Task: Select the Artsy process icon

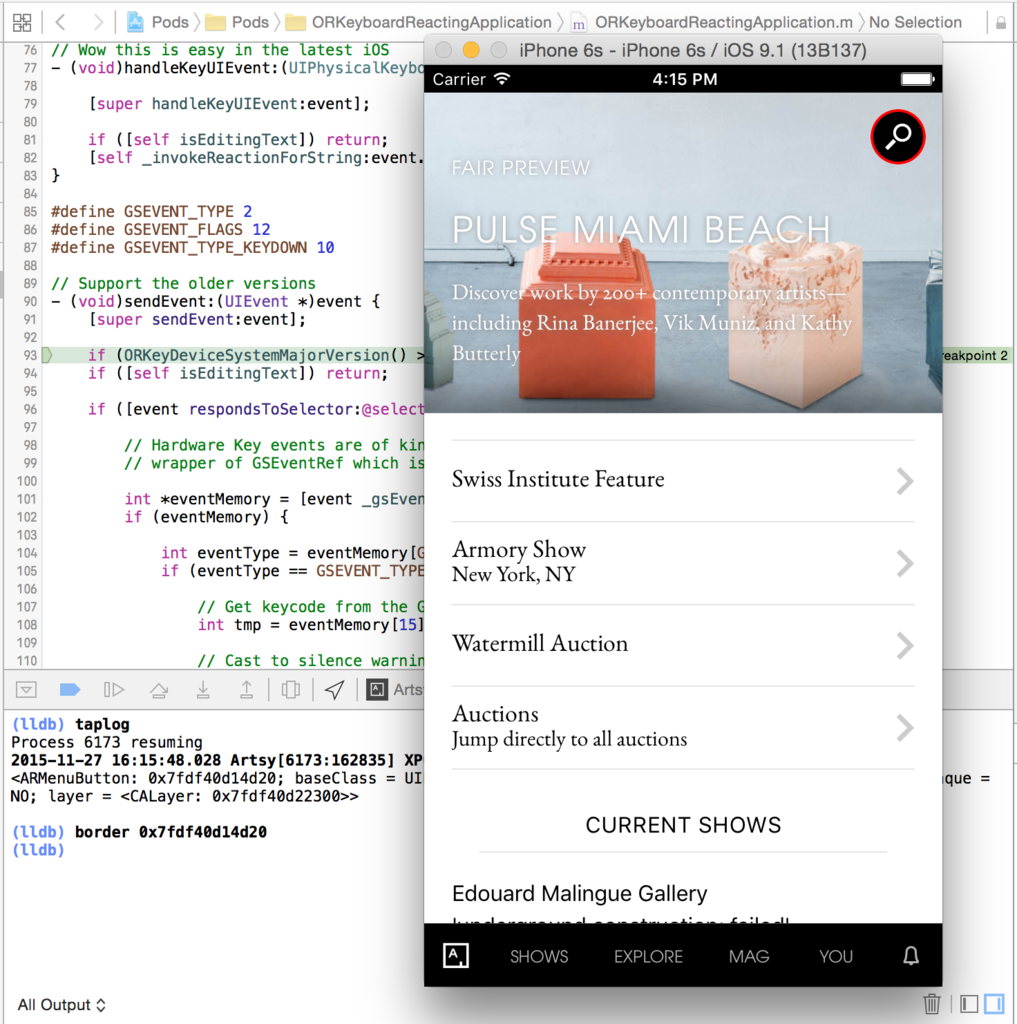Action: (377, 690)
